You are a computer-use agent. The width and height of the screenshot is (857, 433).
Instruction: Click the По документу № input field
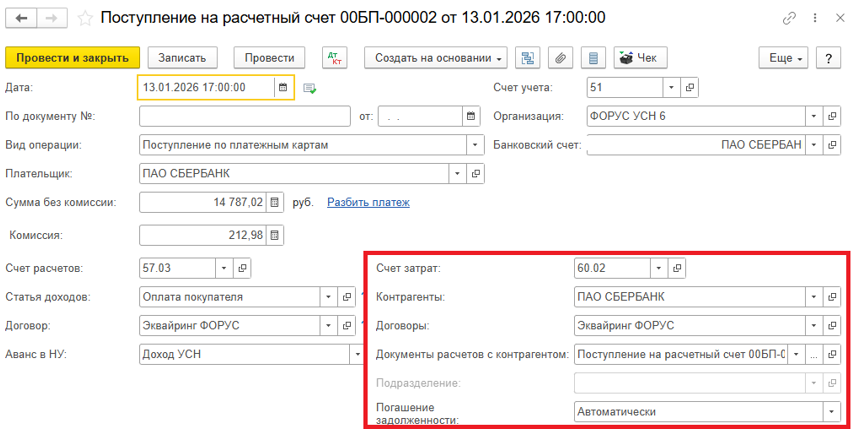(244, 117)
